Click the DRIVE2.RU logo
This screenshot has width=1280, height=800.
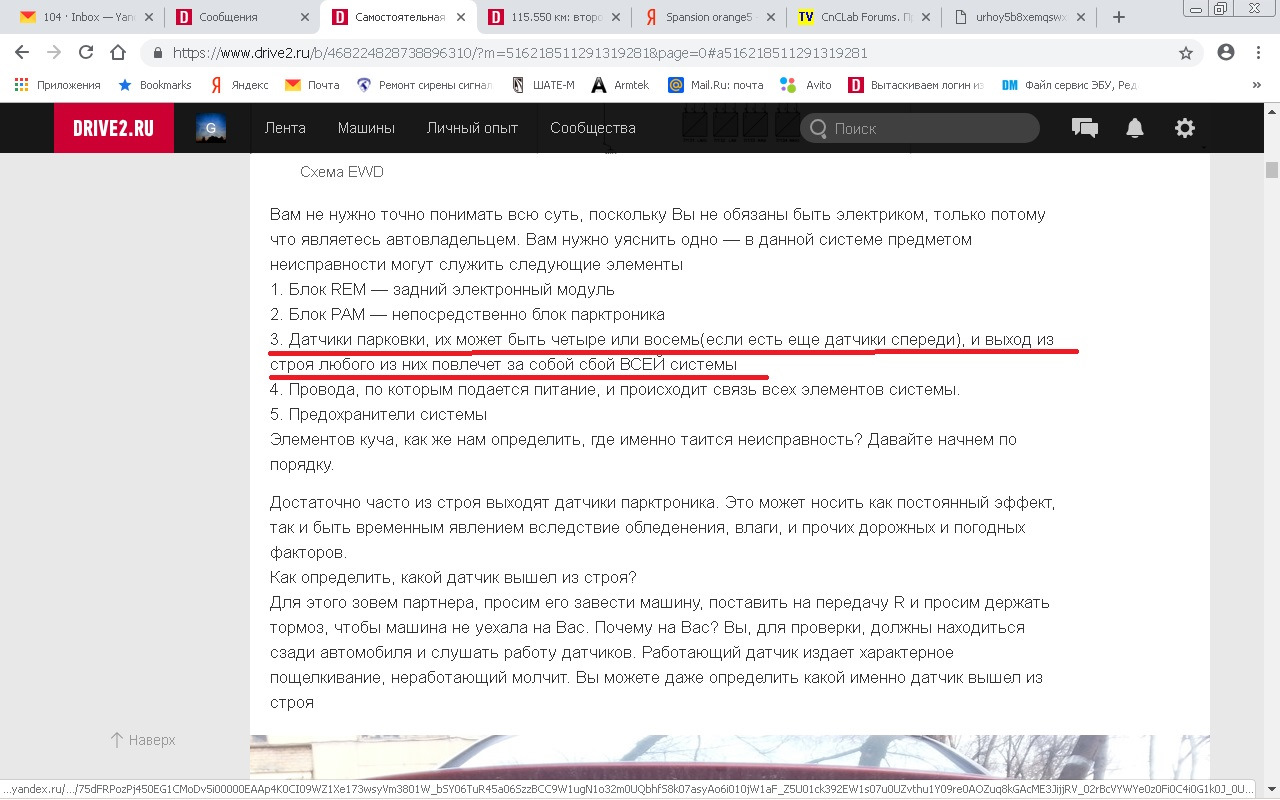pyautogui.click(x=113, y=128)
